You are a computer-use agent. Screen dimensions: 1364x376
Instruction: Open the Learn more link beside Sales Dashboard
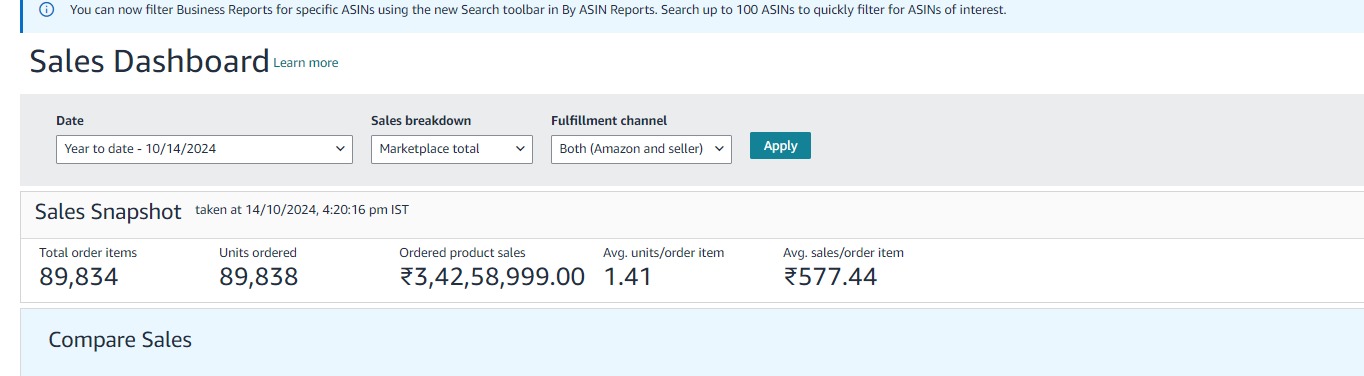[306, 63]
